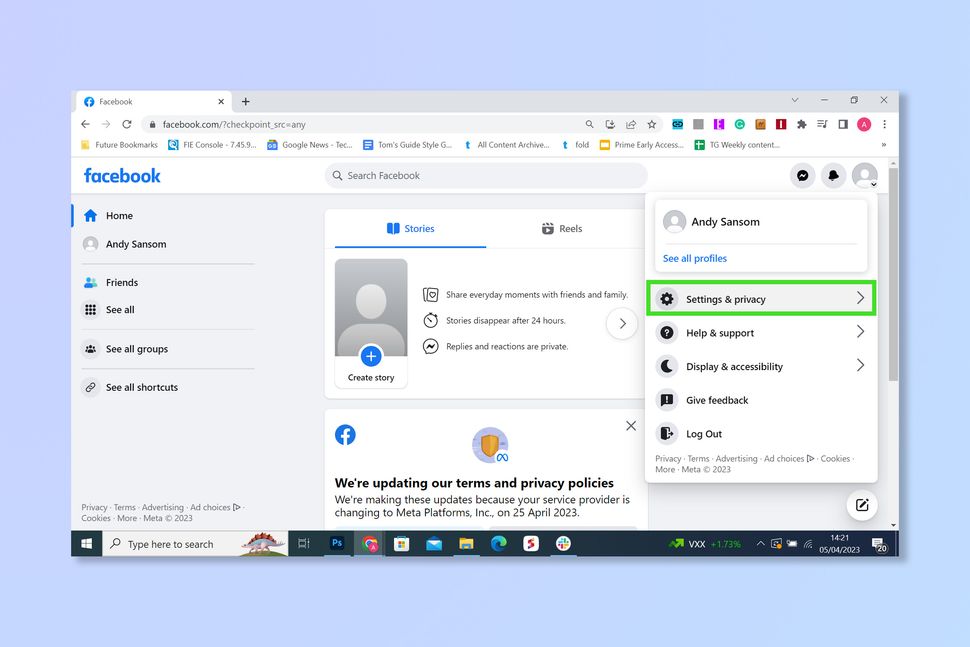Click the share page icon in address bar

[630, 124]
